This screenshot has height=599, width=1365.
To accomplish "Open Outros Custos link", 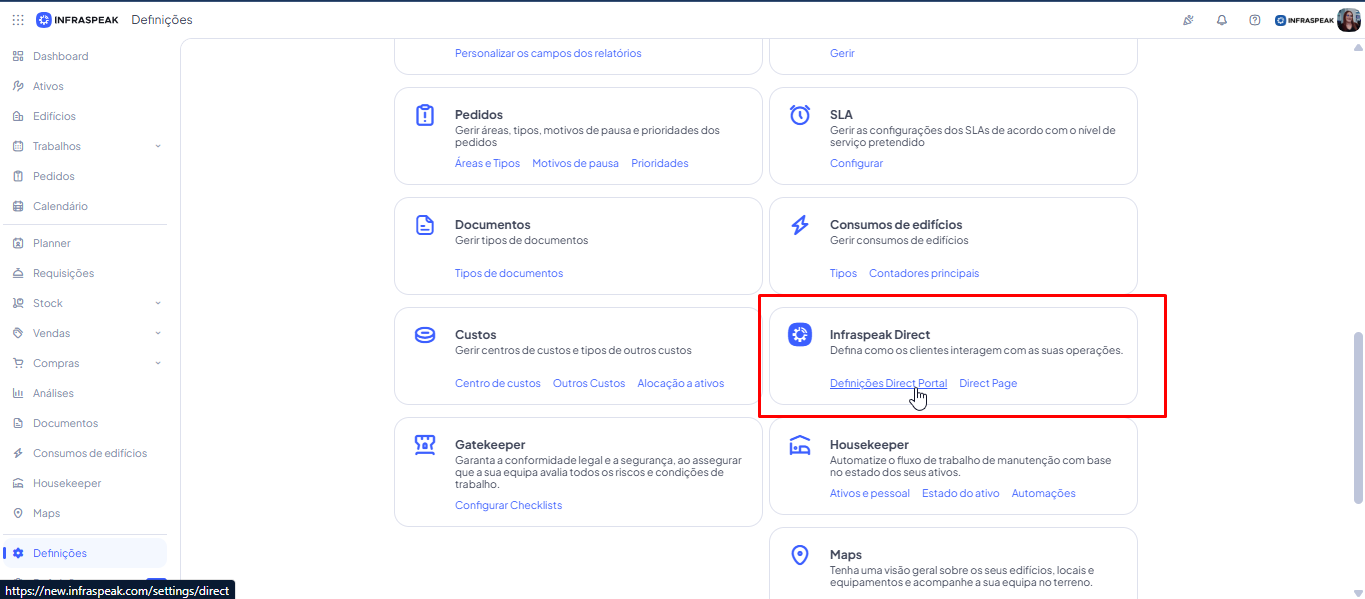I will point(589,383).
